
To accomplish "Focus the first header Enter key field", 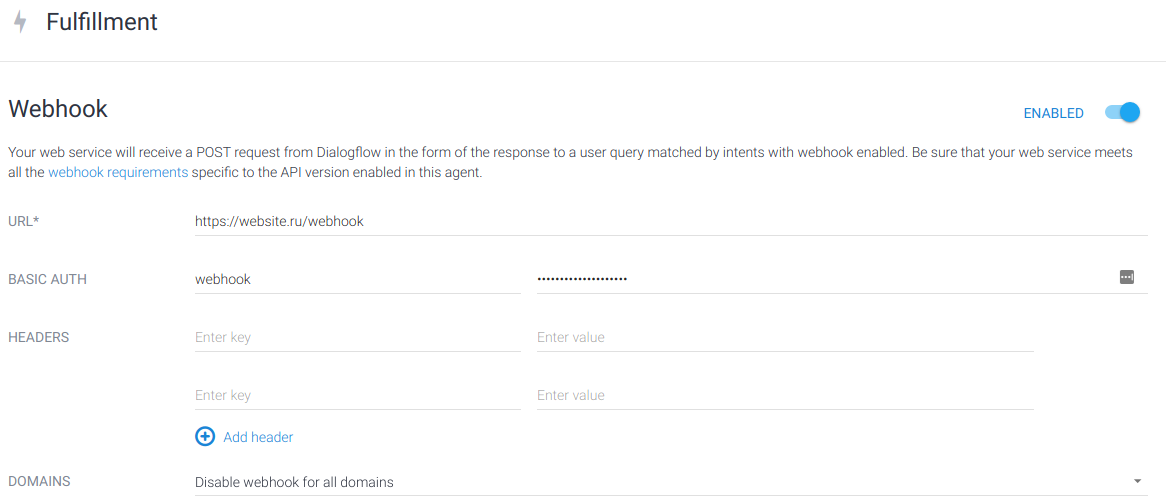I will [357, 337].
